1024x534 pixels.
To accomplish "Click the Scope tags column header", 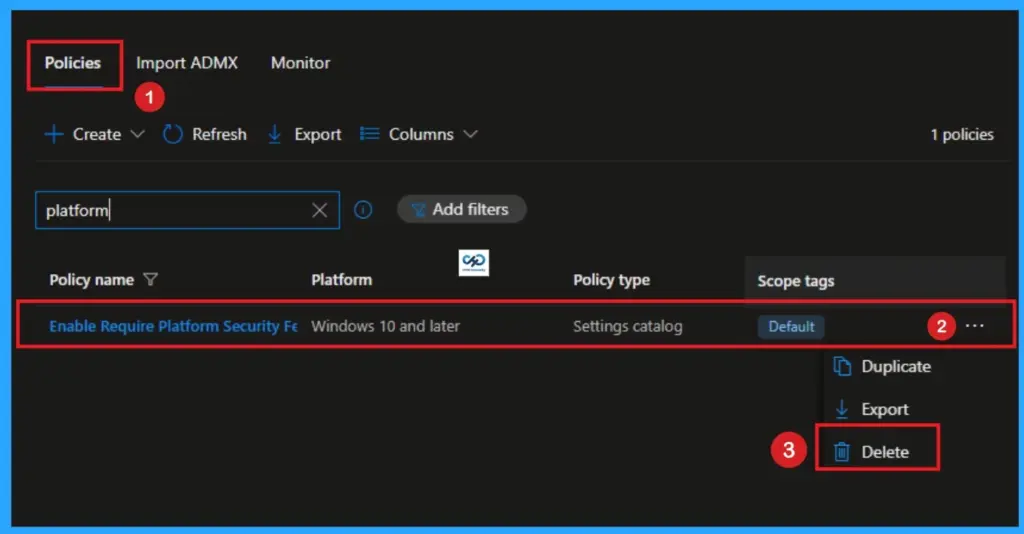I will click(x=795, y=281).
